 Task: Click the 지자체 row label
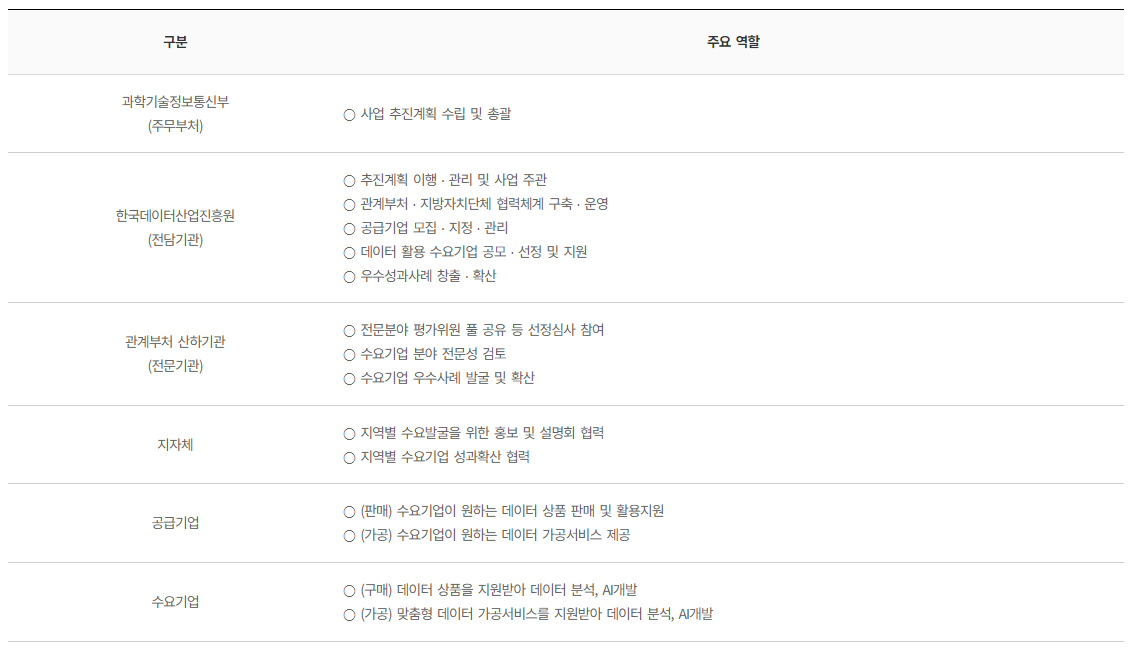coord(175,444)
